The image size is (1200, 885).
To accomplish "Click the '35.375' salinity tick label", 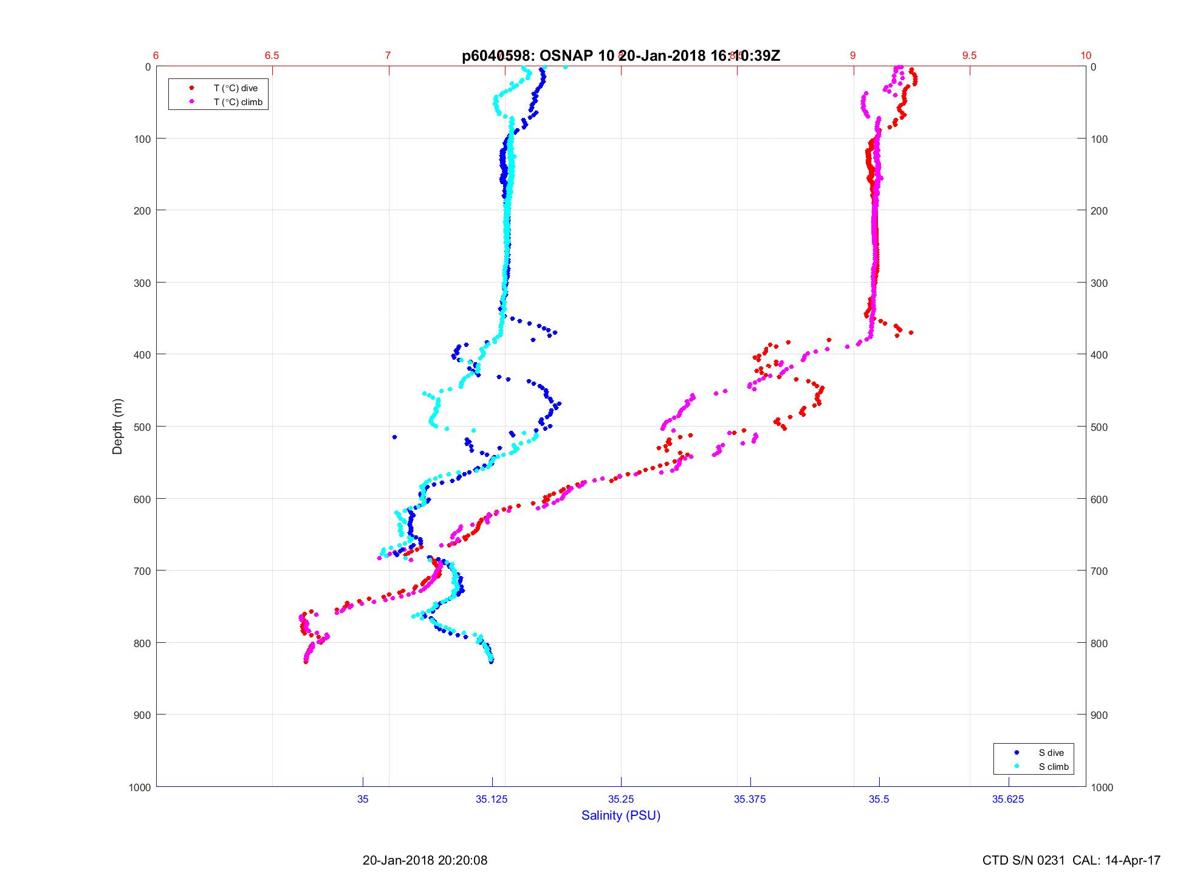I will click(750, 799).
